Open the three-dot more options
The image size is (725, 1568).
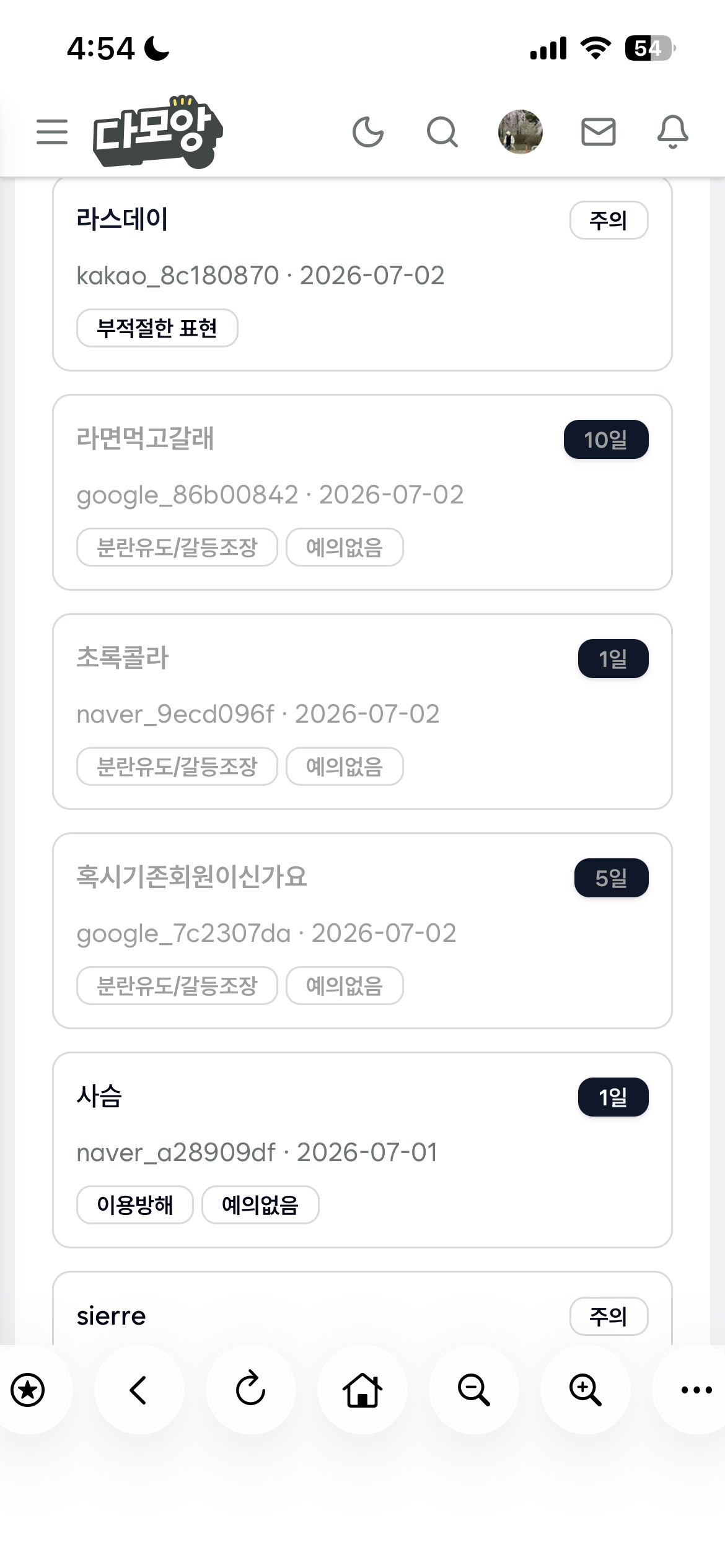click(x=696, y=1390)
